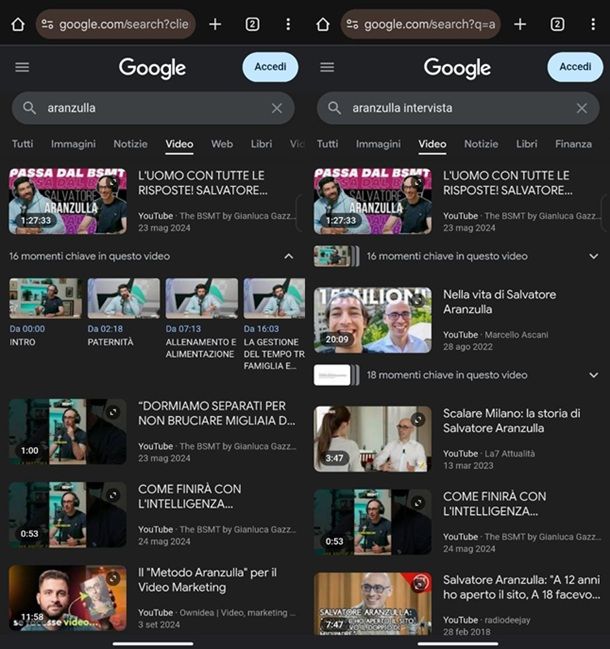610x649 pixels.
Task: Open 'A 12 anni ho aperto il sito' result
Action: [521, 587]
